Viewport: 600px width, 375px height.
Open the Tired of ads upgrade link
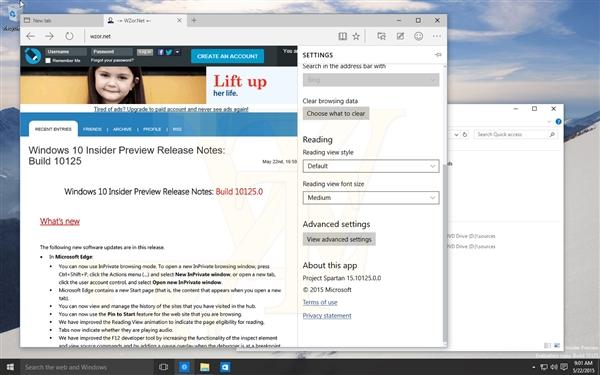click(171, 109)
